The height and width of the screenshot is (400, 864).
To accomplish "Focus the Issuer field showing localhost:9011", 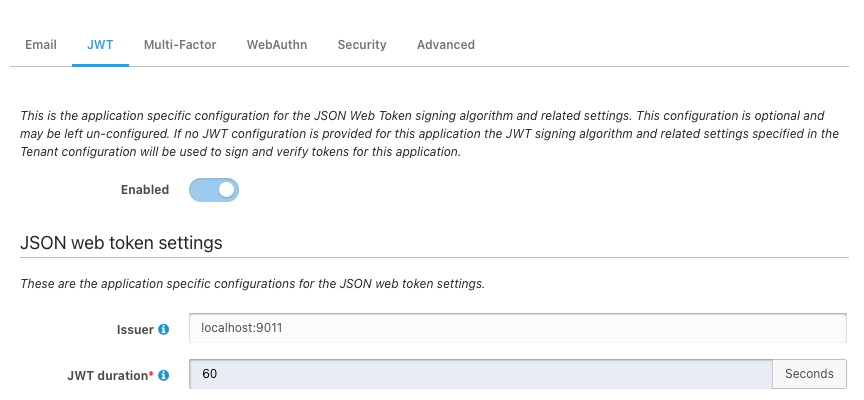I will (518, 328).
